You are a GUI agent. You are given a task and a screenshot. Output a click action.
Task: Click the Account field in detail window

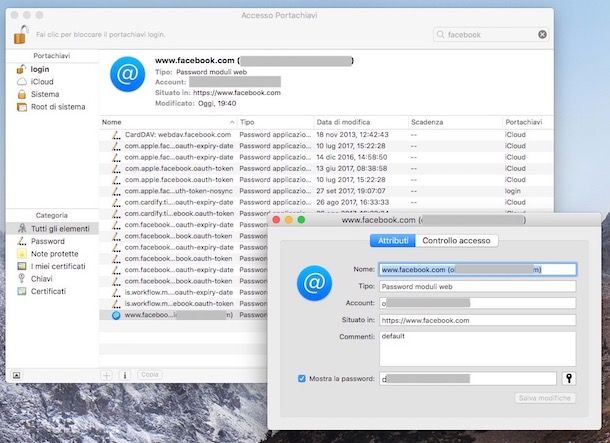(477, 303)
